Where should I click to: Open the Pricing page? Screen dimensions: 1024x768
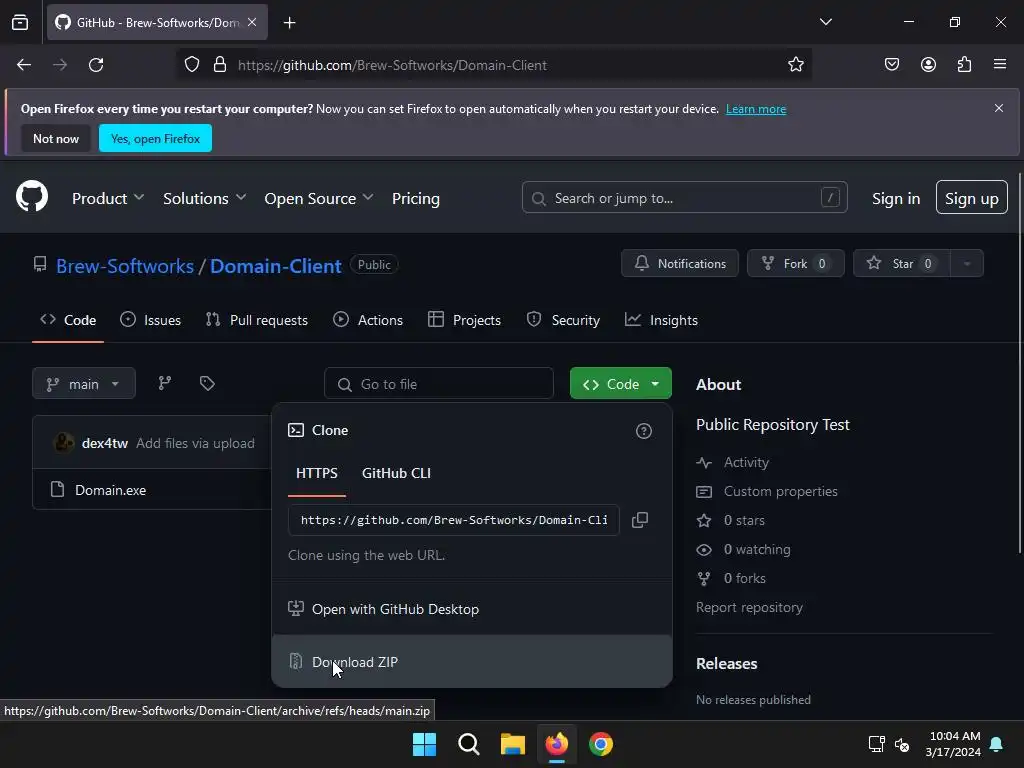415,198
